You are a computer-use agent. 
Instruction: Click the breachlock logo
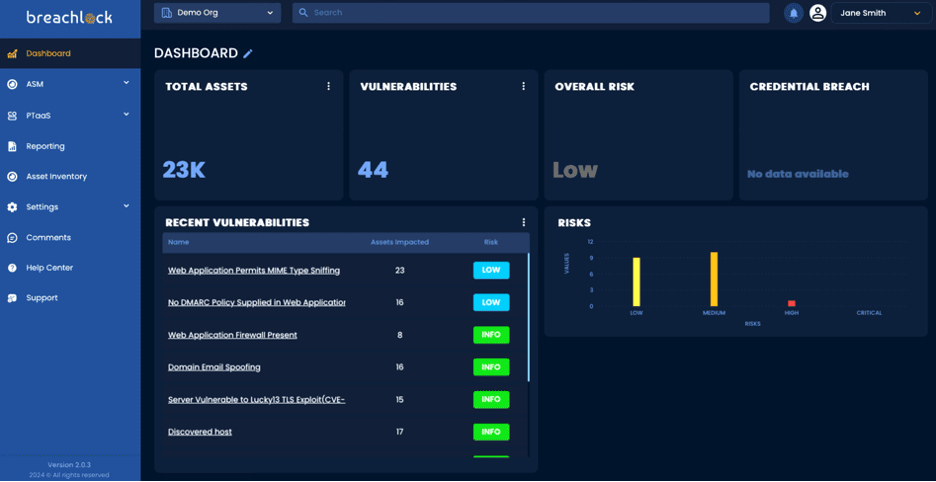(69, 17)
